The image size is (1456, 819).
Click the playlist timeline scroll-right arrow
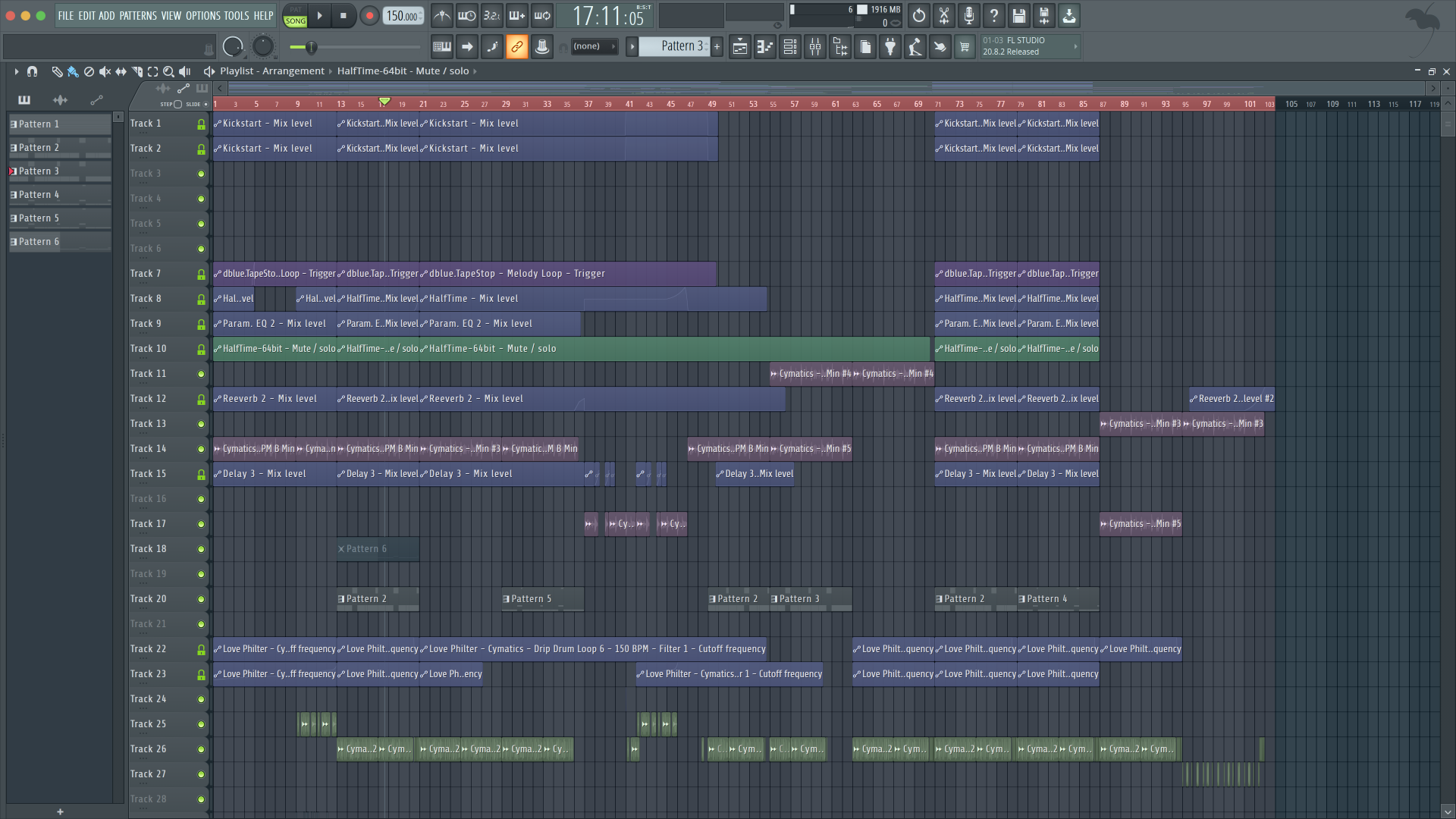[x=1433, y=88]
